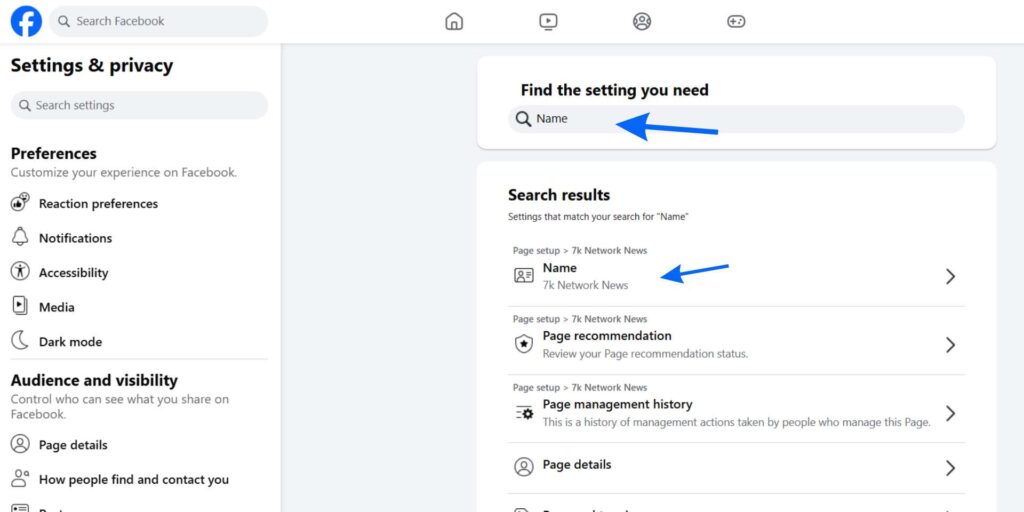
Task: Click the Reaction preferences icon
Action: coord(20,202)
